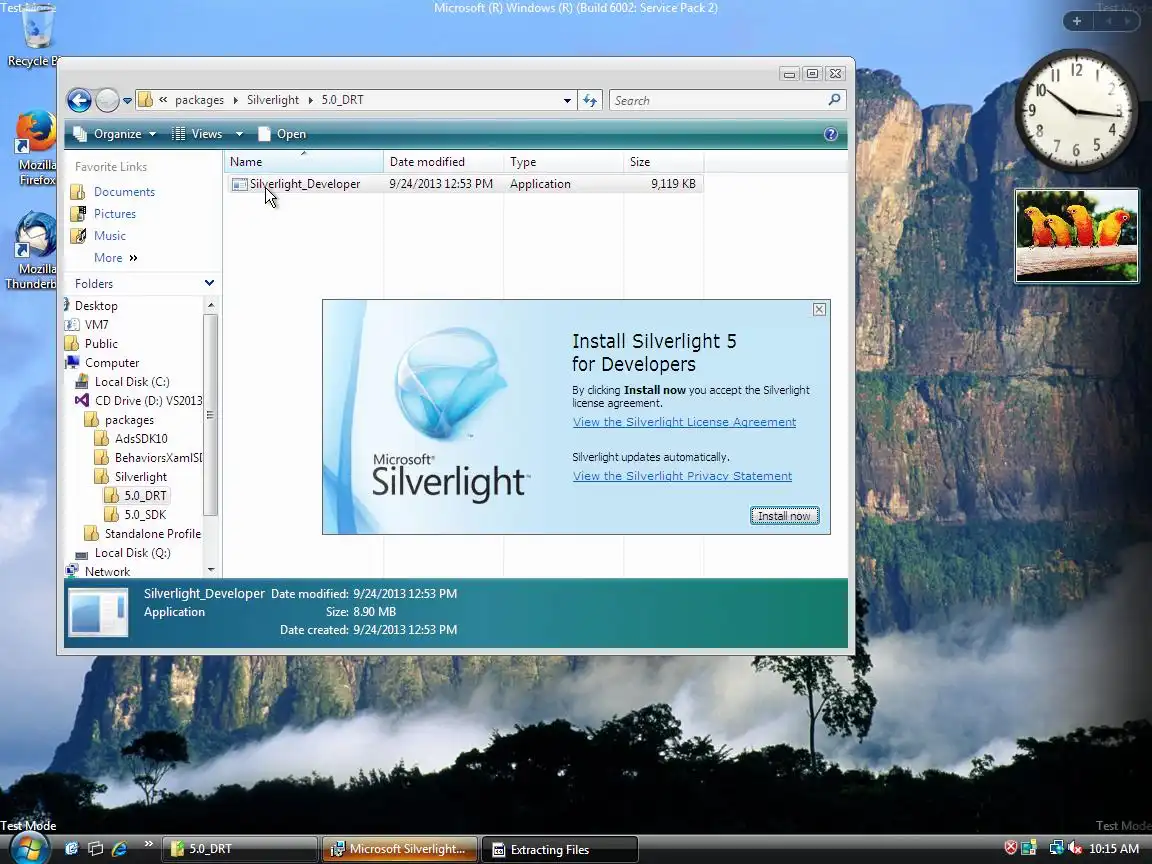This screenshot has height=864, width=1152.
Task: Open the Organize menu
Action: [115, 134]
